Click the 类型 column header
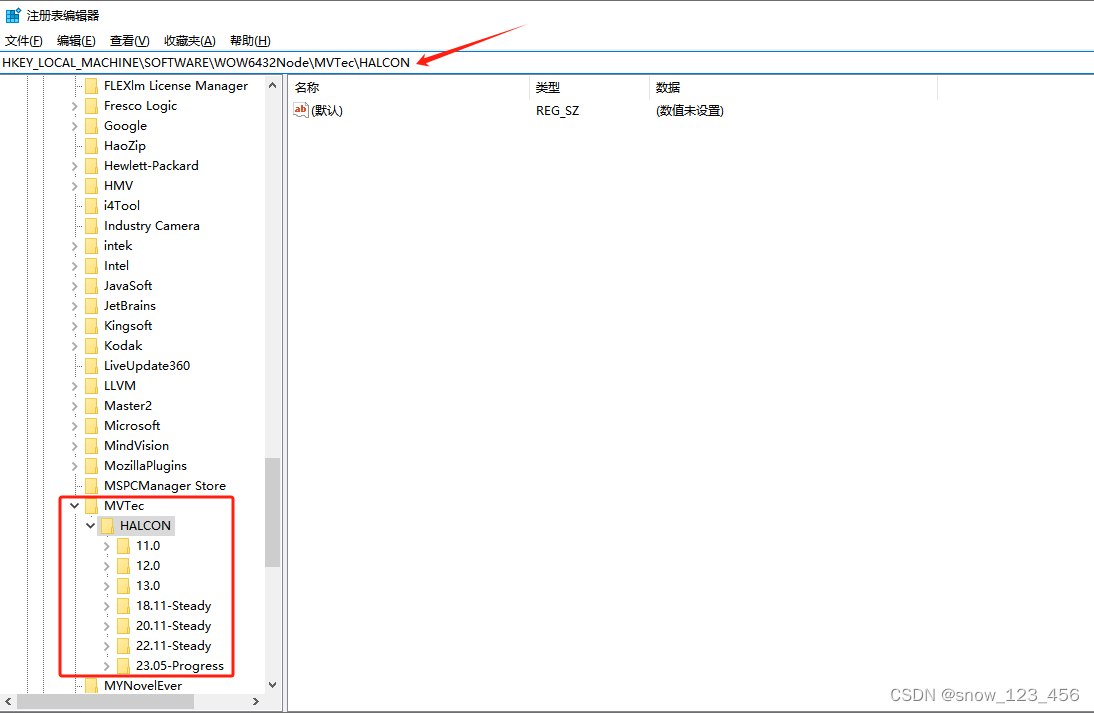Image resolution: width=1094 pixels, height=713 pixels. pos(547,86)
